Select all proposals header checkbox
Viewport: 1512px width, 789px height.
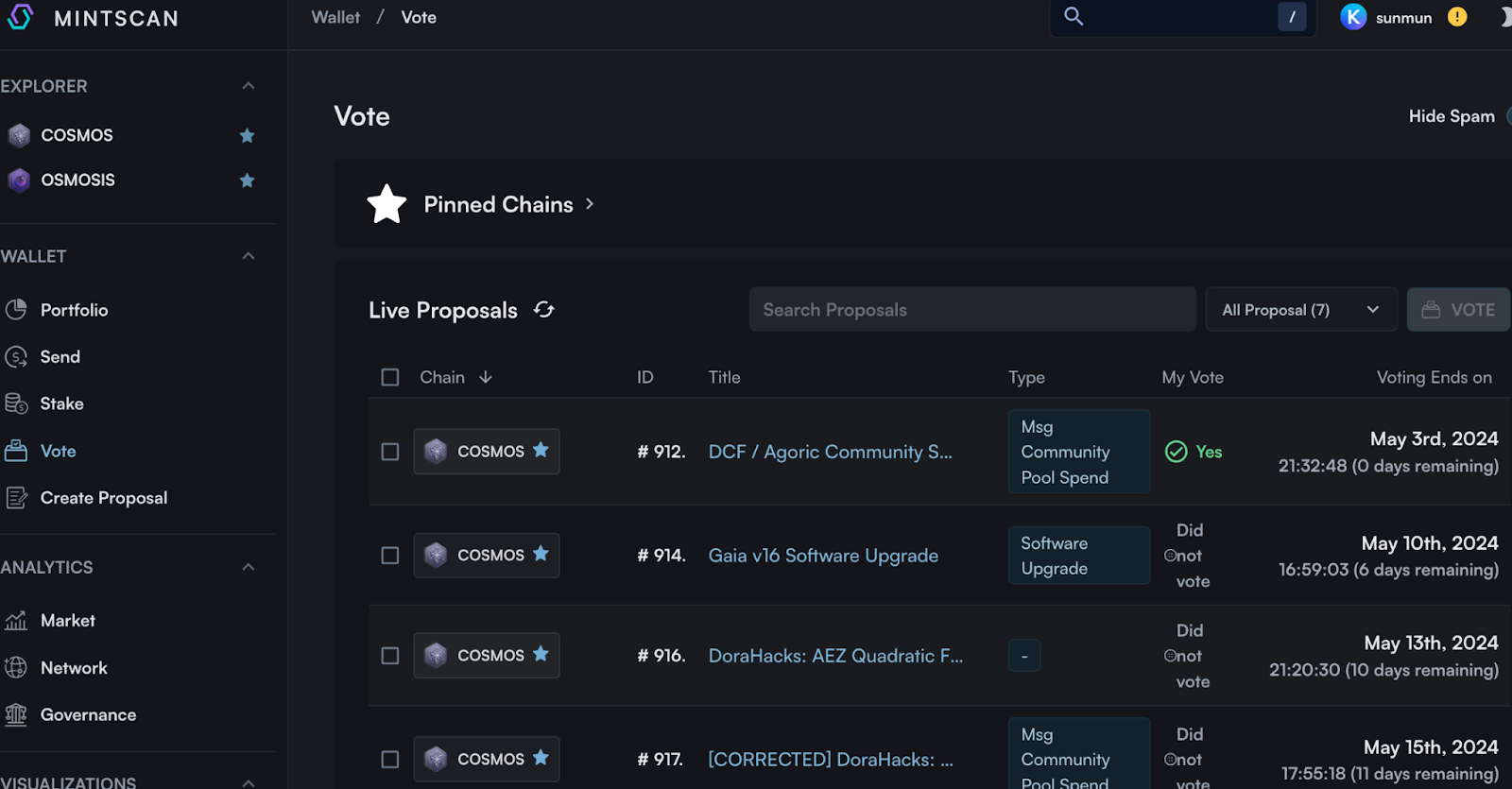(390, 377)
